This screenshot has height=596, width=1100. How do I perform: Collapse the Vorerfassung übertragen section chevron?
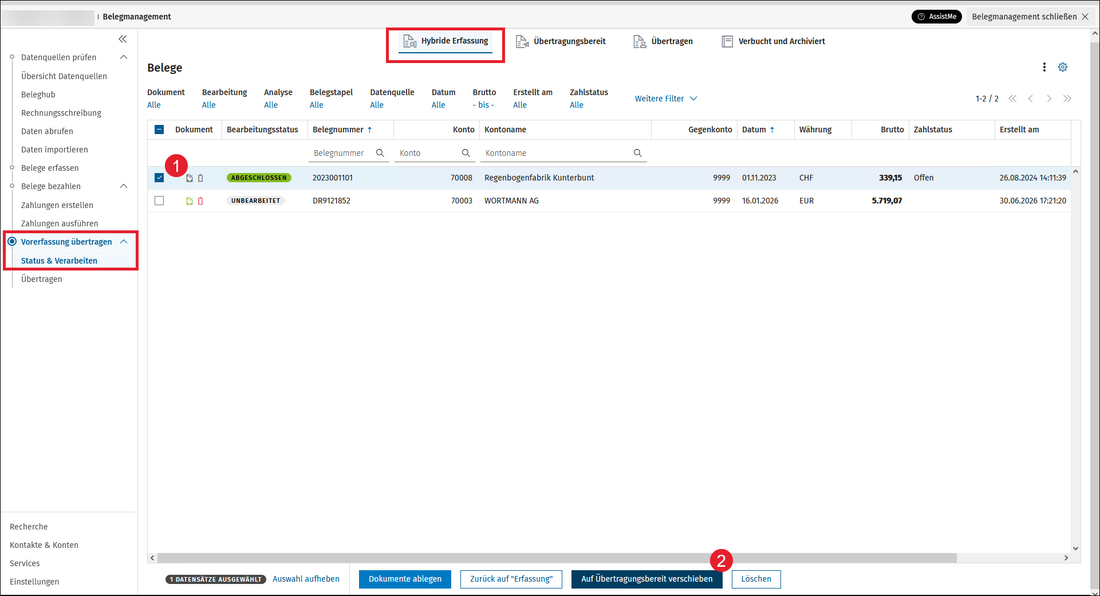(123, 242)
